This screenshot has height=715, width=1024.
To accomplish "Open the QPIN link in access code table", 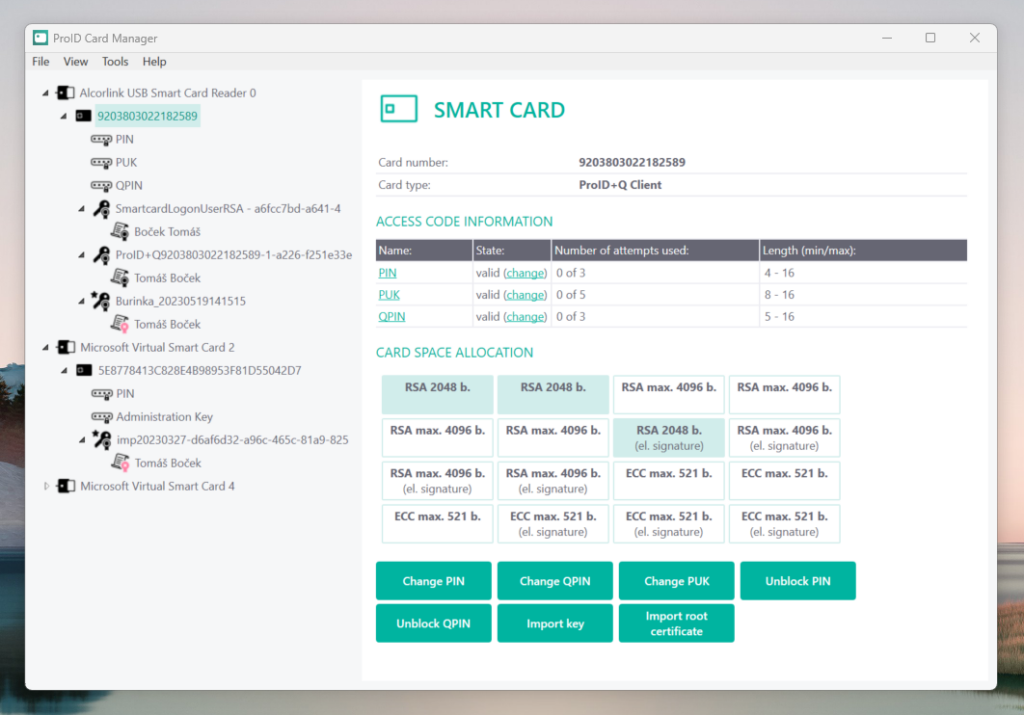I will point(391,317).
